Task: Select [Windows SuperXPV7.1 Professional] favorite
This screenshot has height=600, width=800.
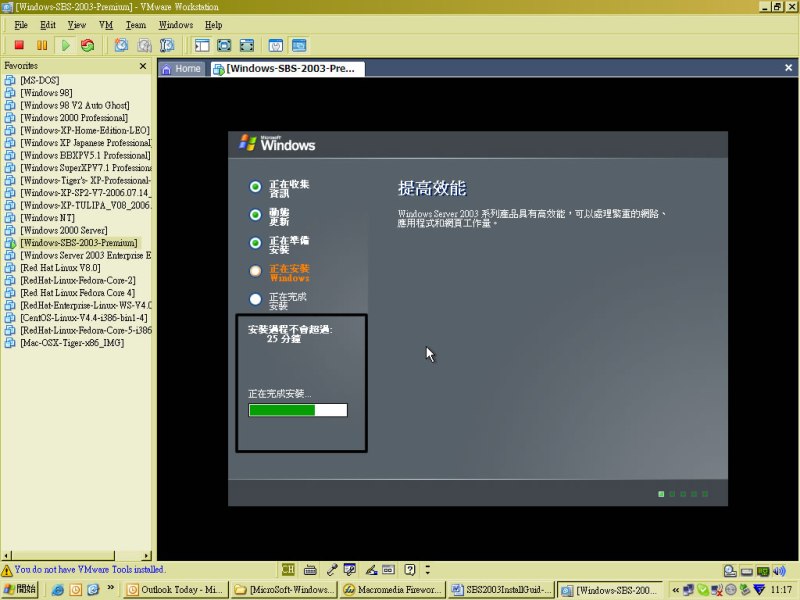Action: coord(85,168)
